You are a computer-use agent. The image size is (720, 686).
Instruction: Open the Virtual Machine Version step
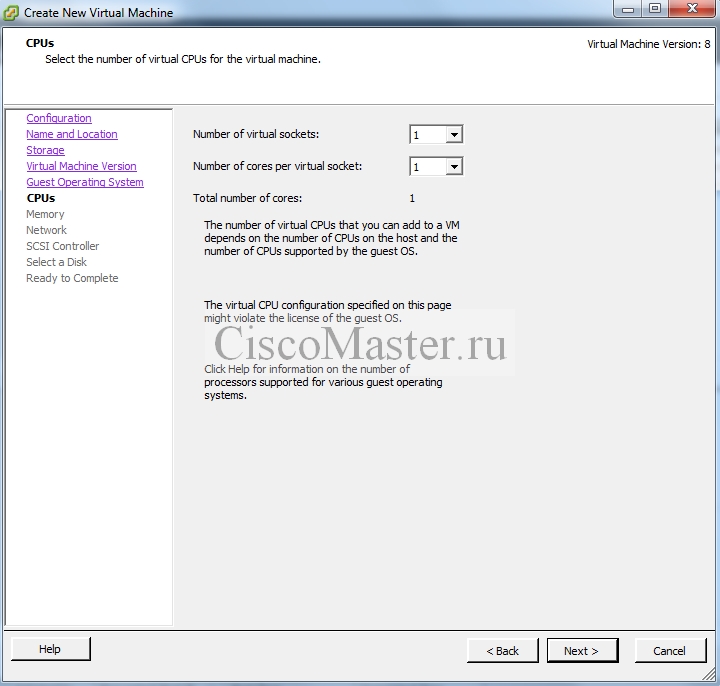(81, 166)
